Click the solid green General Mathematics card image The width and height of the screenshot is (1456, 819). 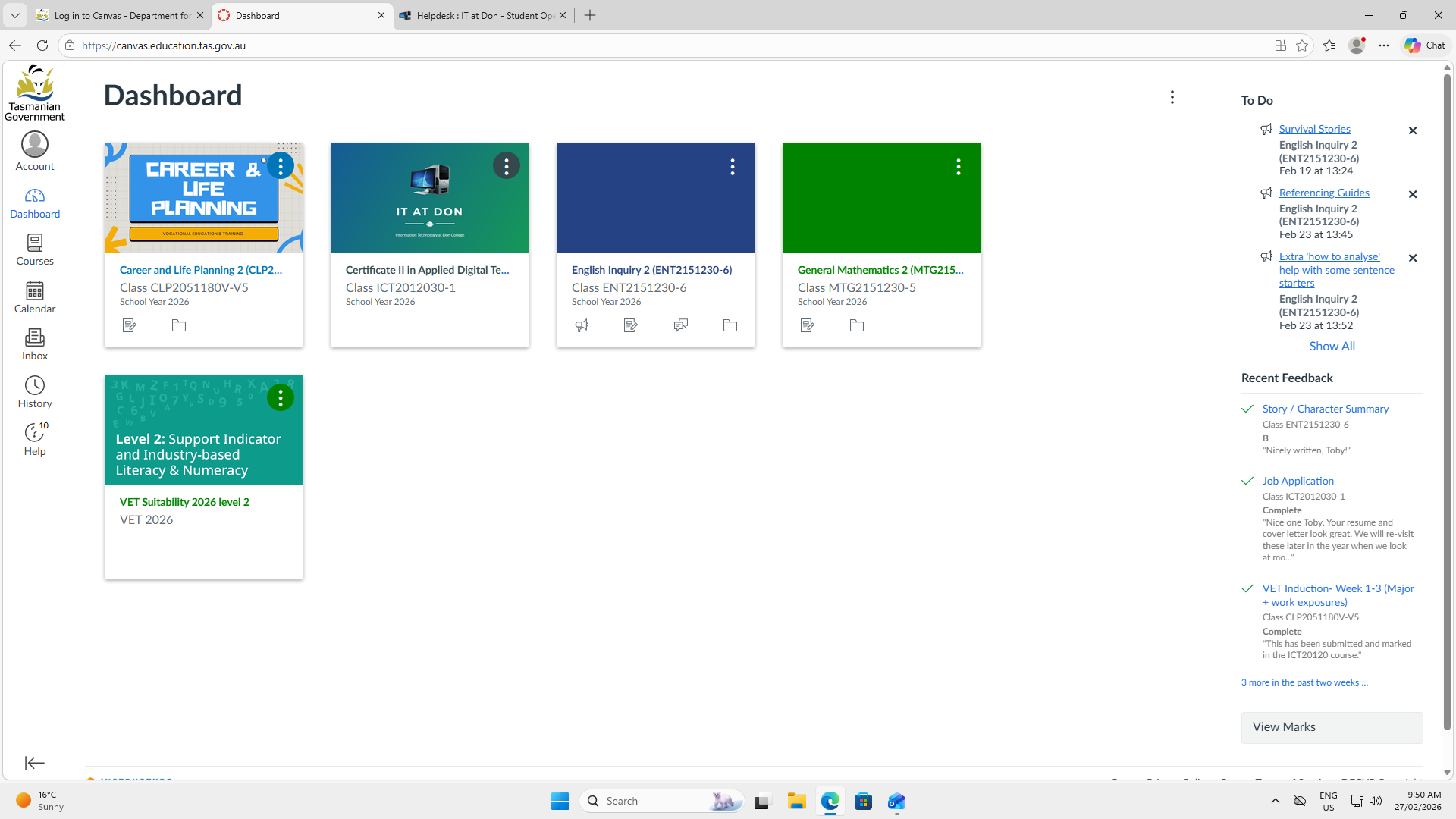click(x=864, y=209)
